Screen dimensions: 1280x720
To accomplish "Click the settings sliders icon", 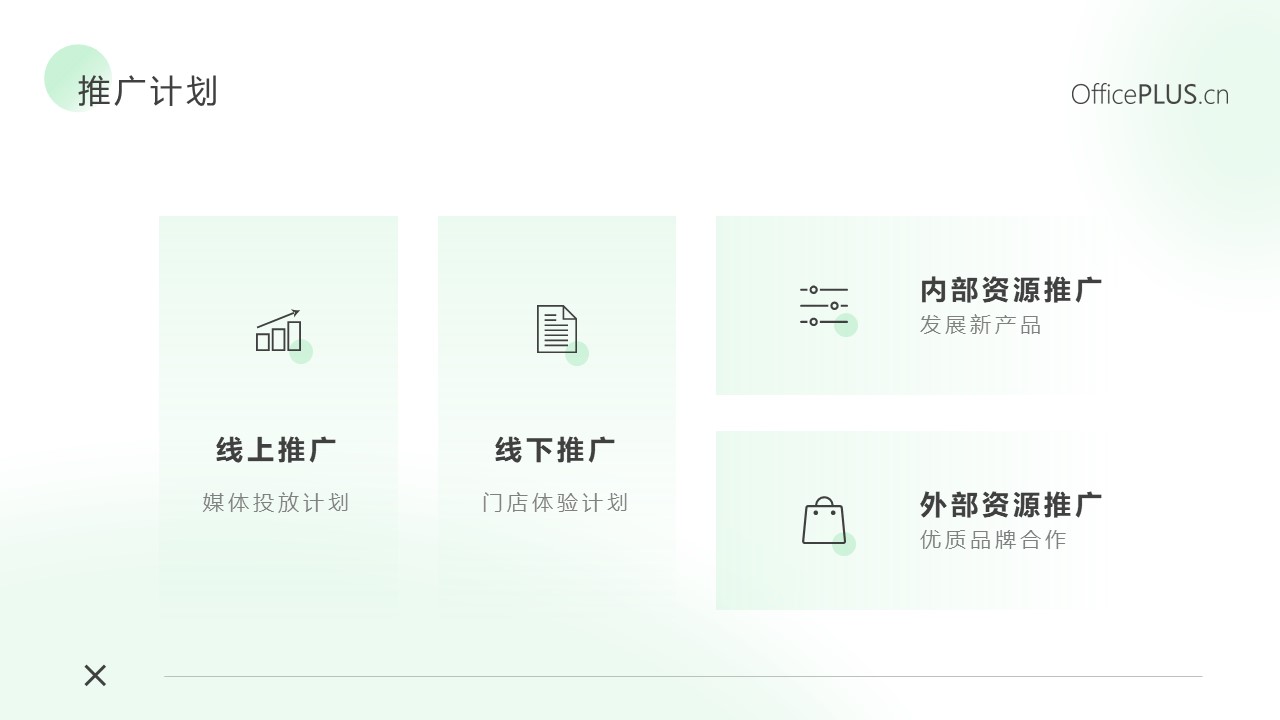I will (824, 305).
